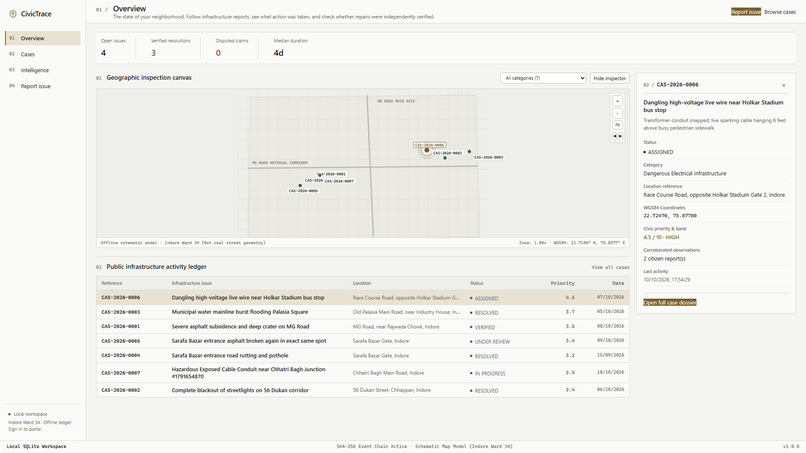Click the Sarafa Bazar Gate location of CAS-2026-0005

click(381, 341)
